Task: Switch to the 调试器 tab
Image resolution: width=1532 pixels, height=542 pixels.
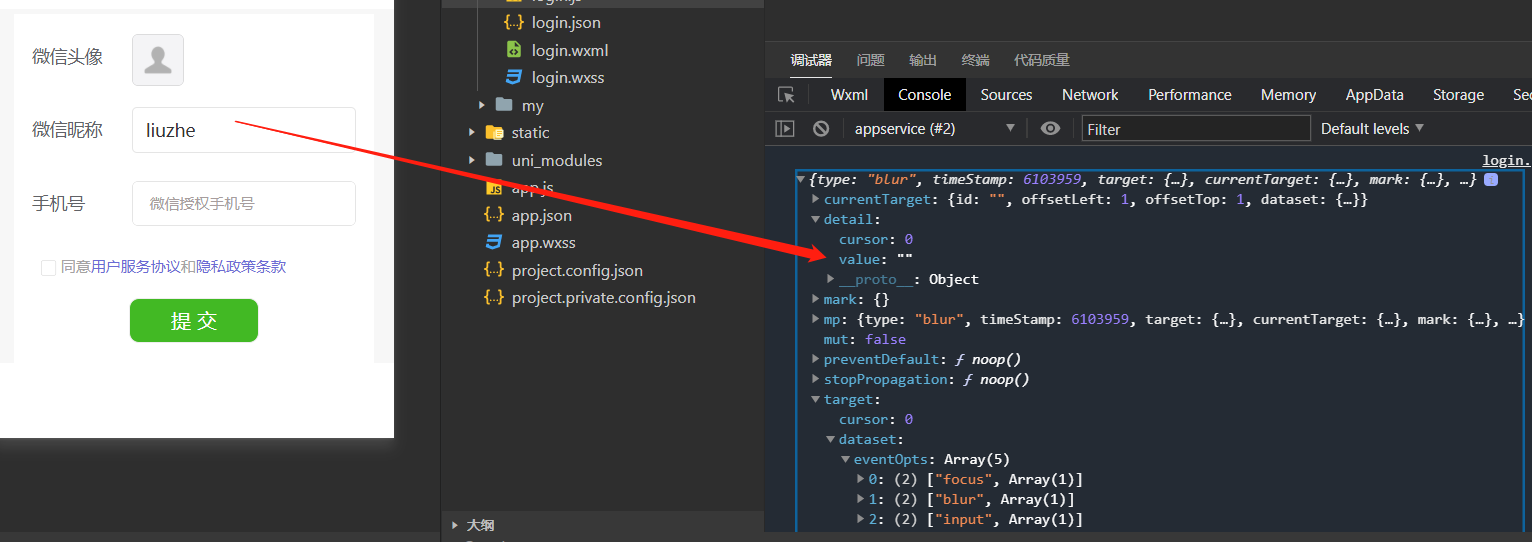Action: 811,60
